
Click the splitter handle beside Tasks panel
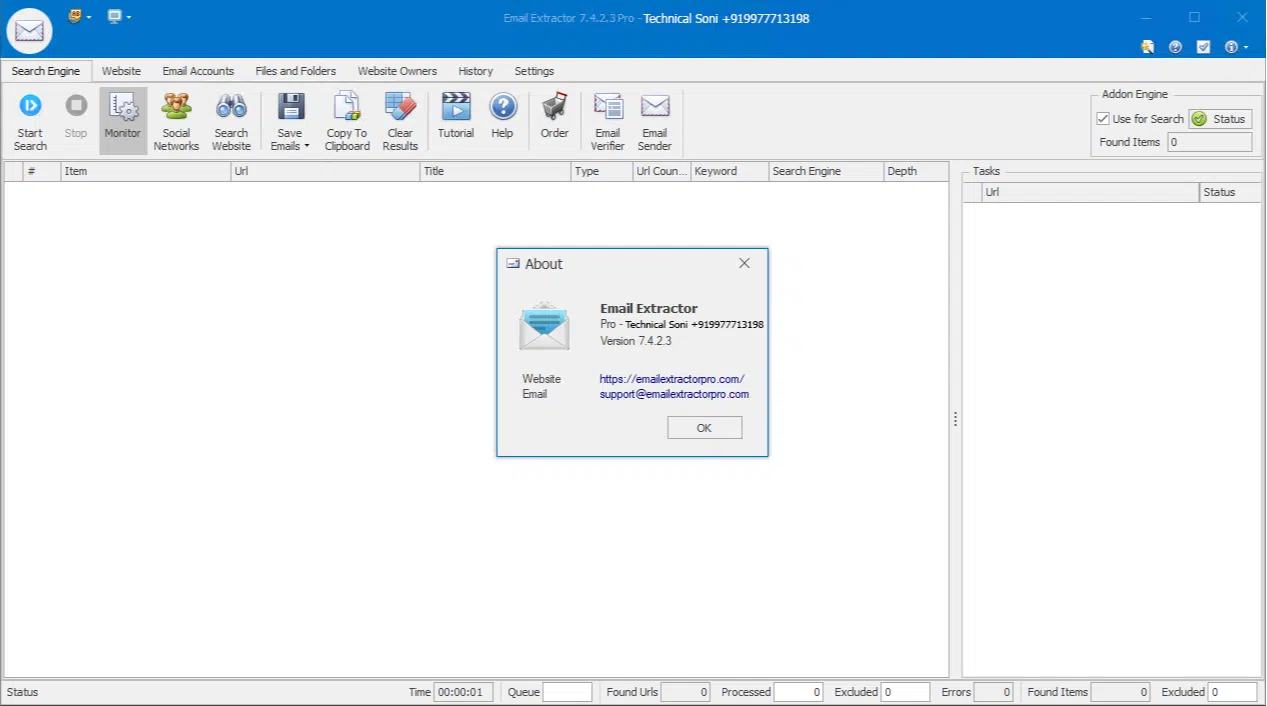pos(955,420)
